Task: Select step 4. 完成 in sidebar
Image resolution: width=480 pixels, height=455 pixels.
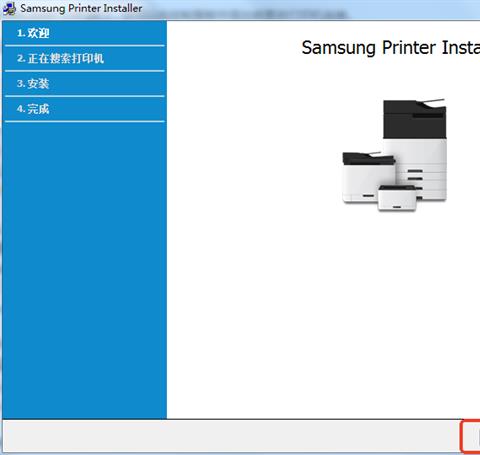Action: click(x=85, y=109)
